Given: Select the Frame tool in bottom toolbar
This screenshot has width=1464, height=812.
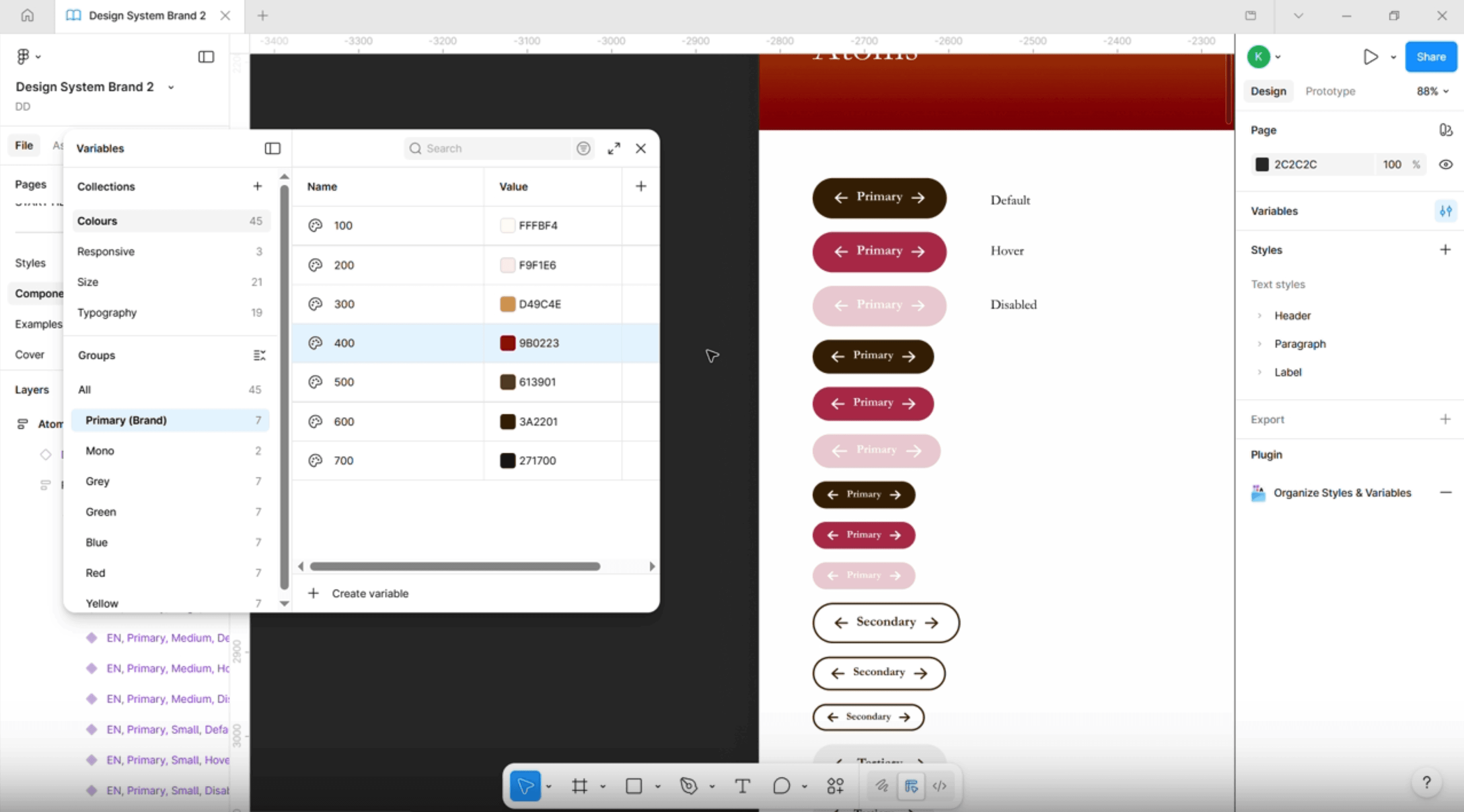Looking at the screenshot, I should 579,786.
